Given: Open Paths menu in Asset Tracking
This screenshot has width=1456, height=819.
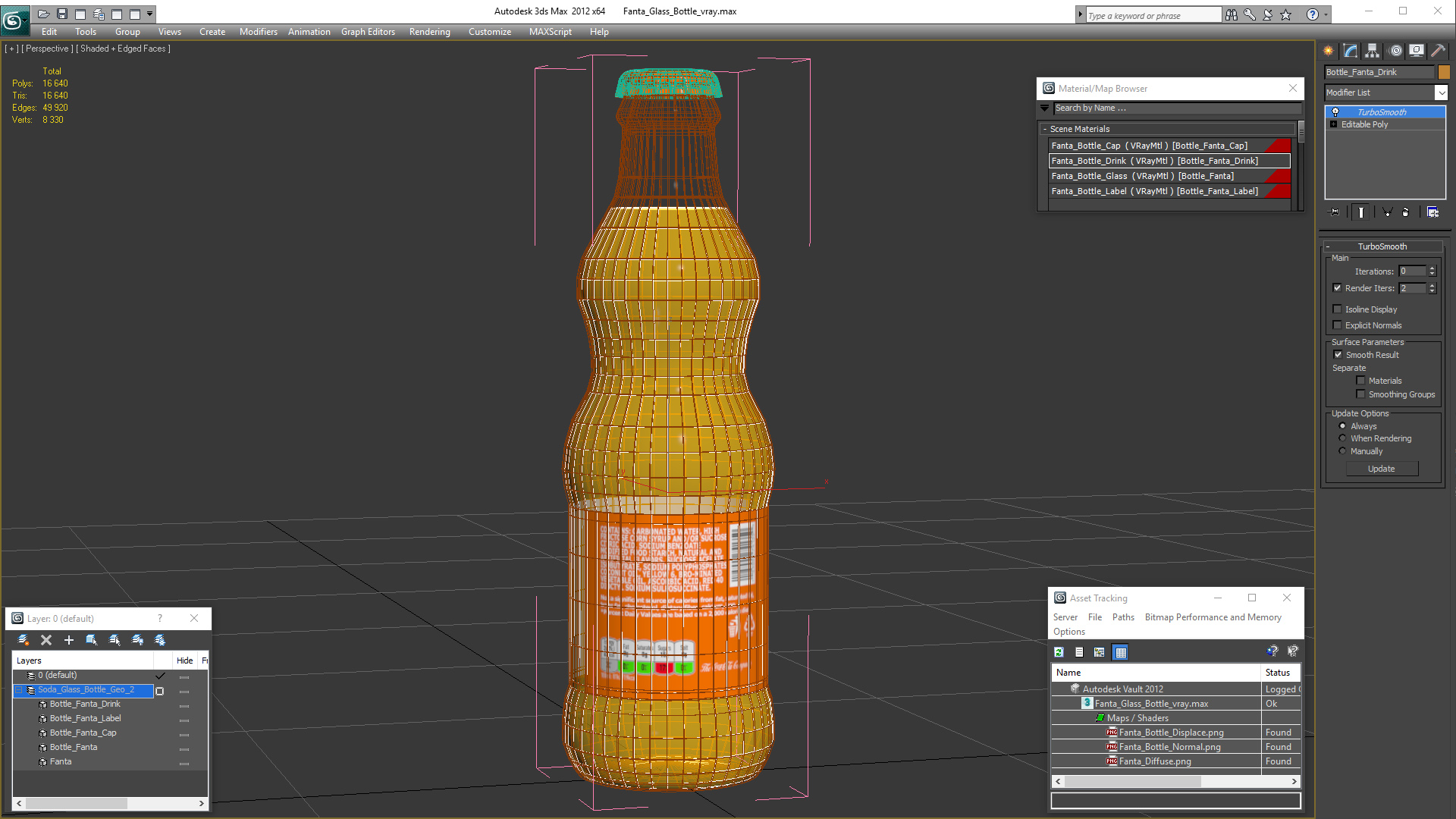Looking at the screenshot, I should tap(1123, 617).
